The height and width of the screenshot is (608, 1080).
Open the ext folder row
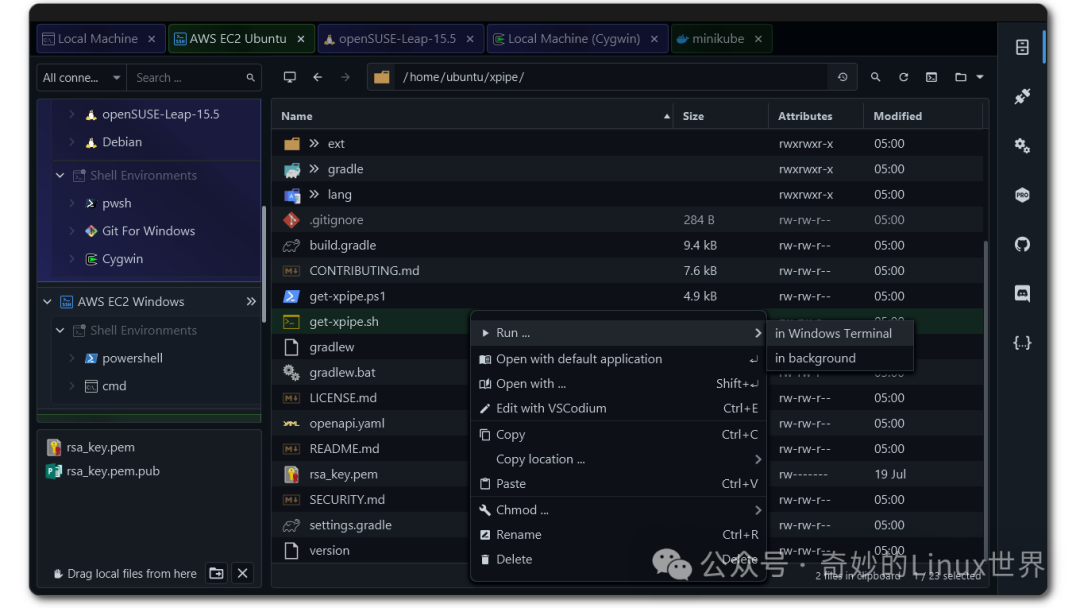(627, 143)
